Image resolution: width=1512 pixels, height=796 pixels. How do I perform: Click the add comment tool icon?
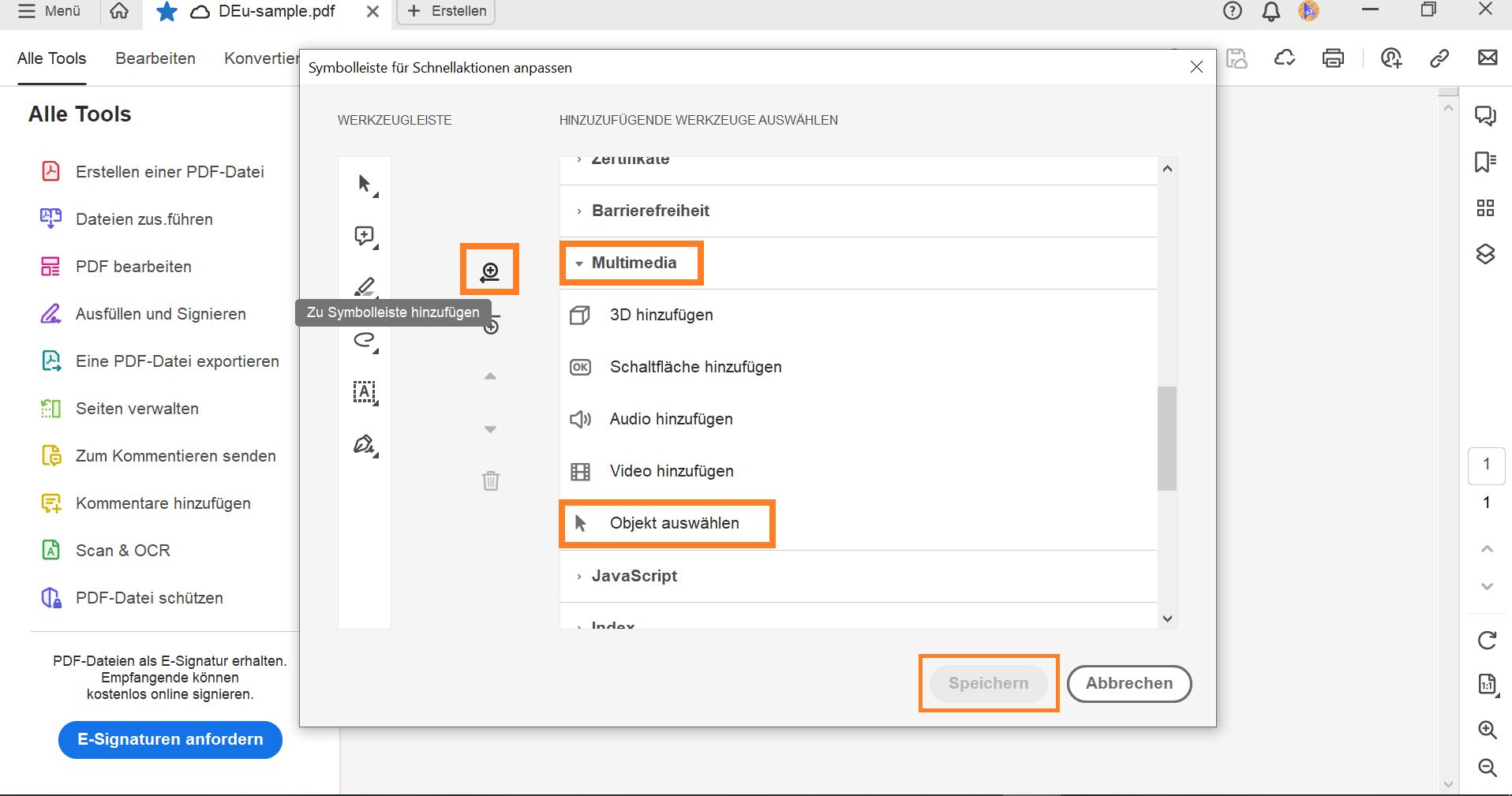tap(365, 236)
